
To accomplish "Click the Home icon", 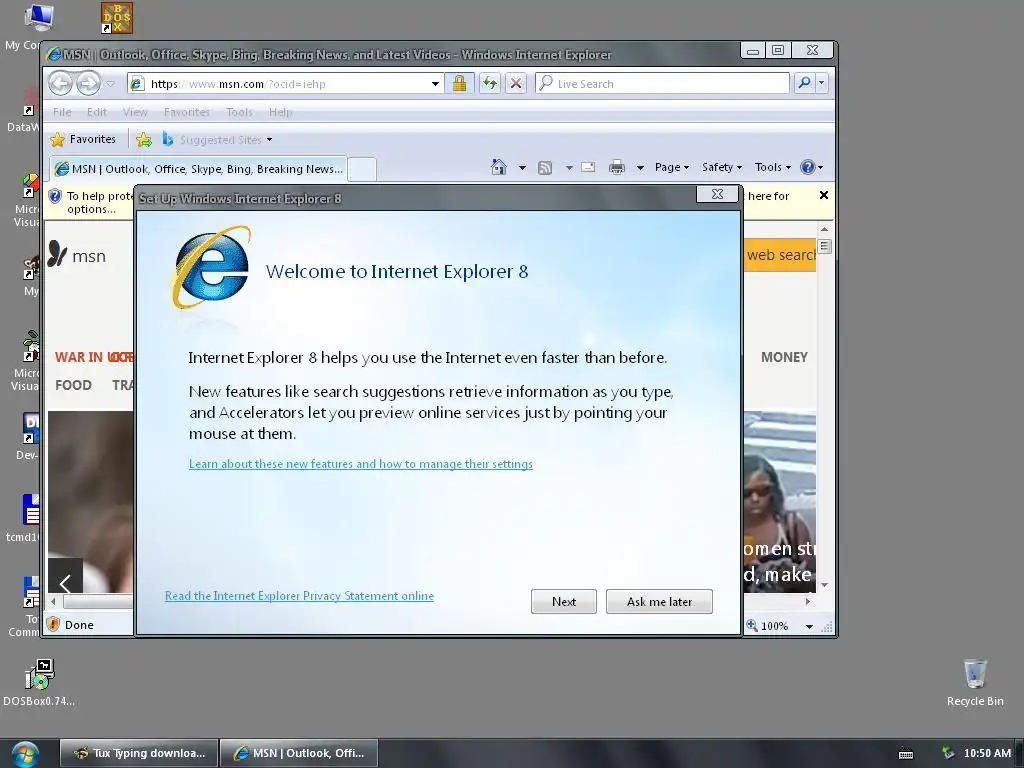I will [x=499, y=167].
